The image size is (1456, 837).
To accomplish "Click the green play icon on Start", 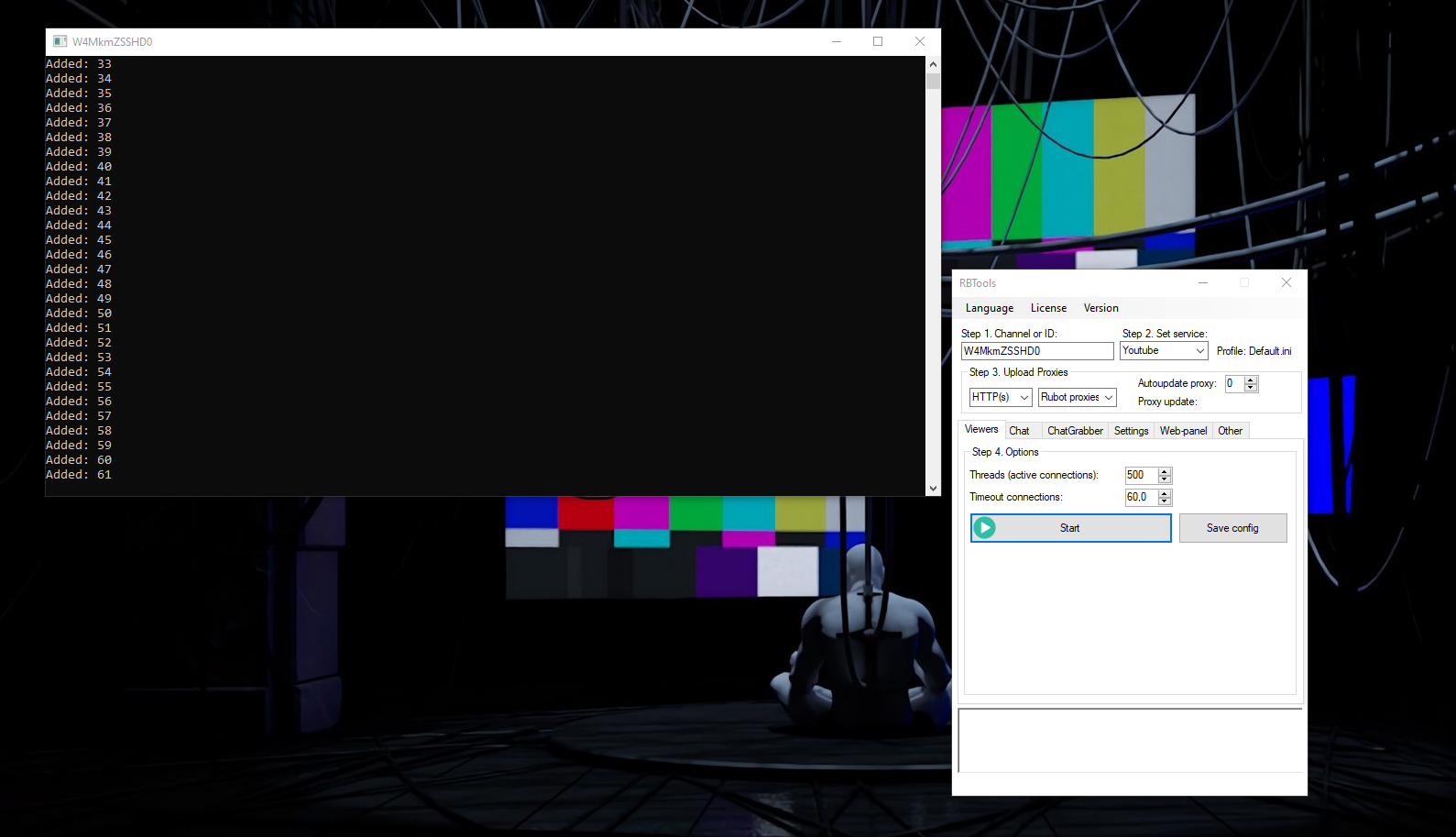I will (x=984, y=528).
